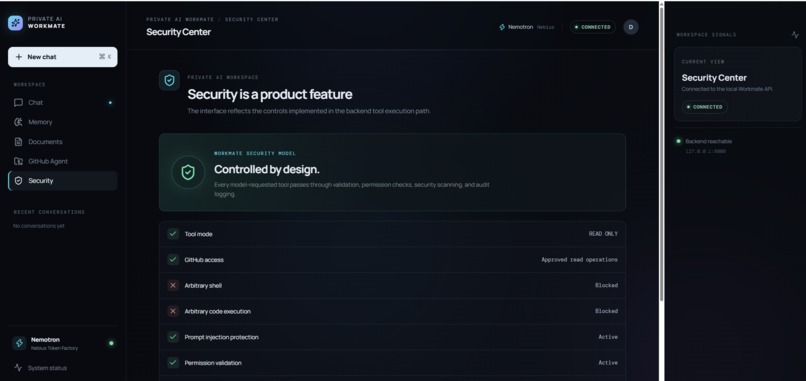Click the Security Center title in right panel
This screenshot has width=806, height=381.
(714, 78)
